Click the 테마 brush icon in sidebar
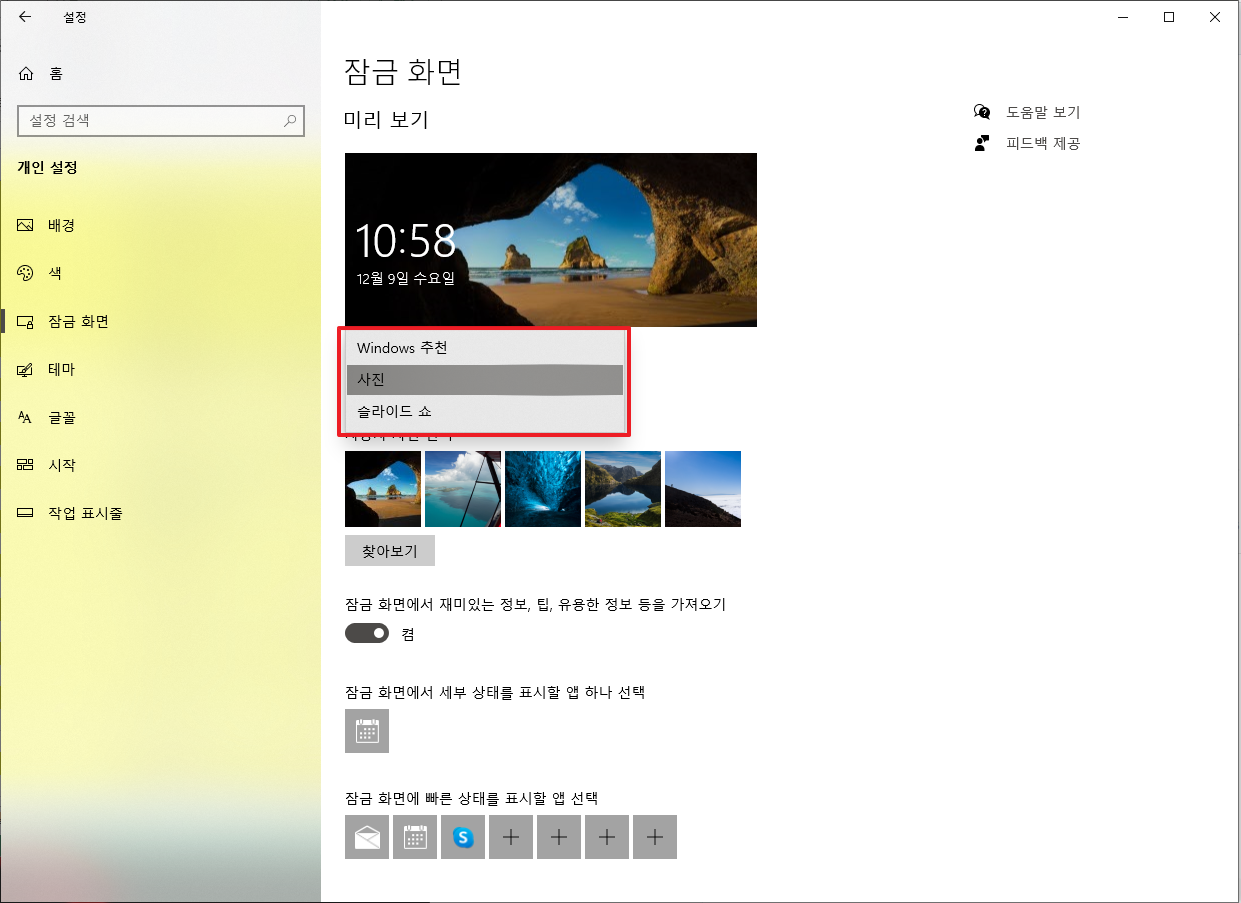 tap(26, 369)
